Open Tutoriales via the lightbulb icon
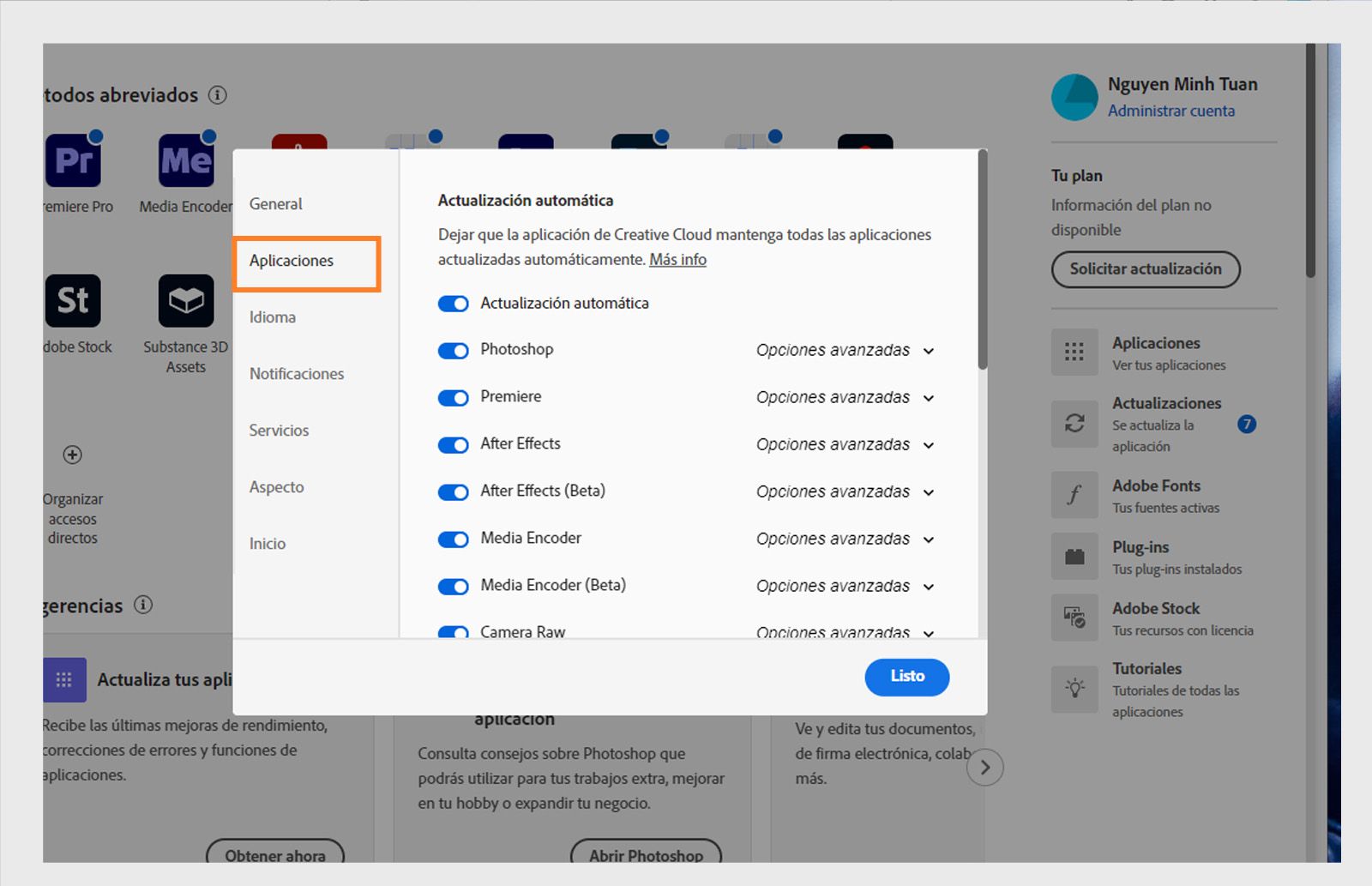The width and height of the screenshot is (1372, 886). 1074,690
